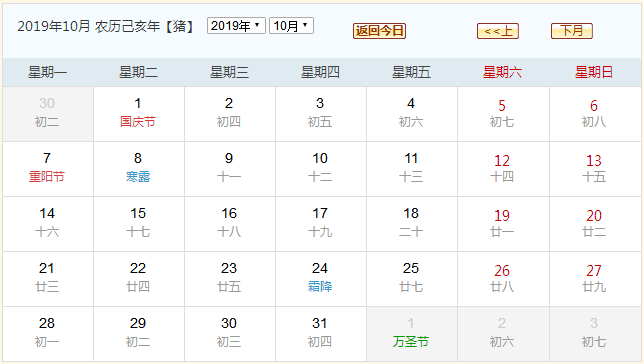Select October 28 初一
Viewport: 644px width, 364px height.
click(x=48, y=334)
